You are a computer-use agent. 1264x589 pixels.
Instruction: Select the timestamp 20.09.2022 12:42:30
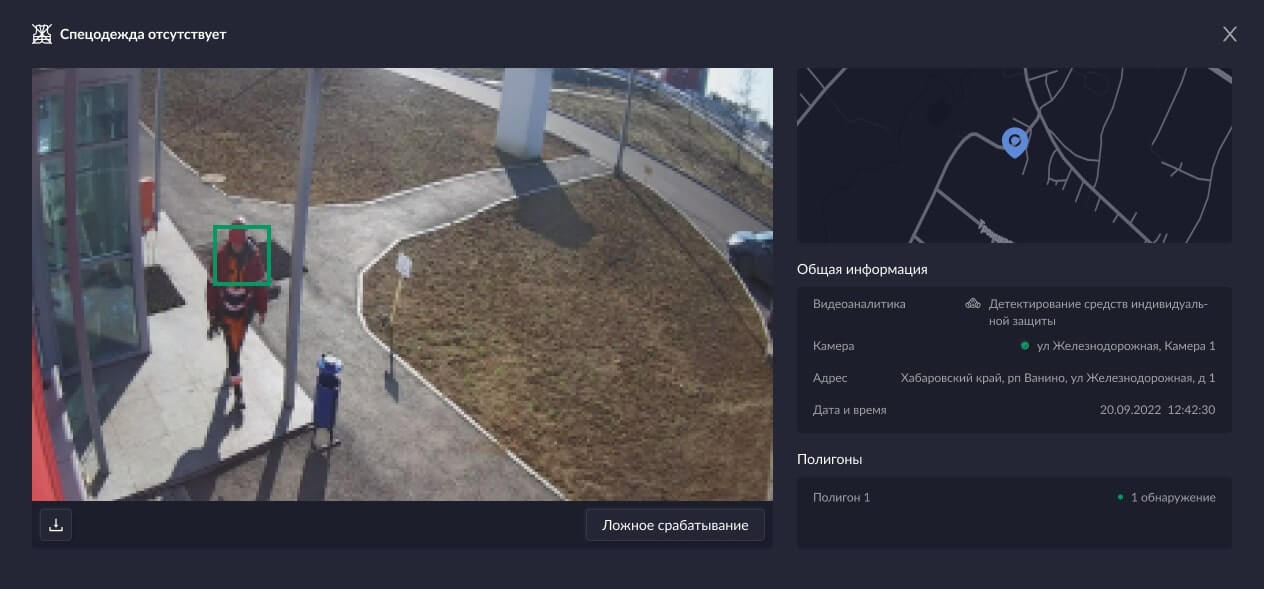tap(1158, 410)
